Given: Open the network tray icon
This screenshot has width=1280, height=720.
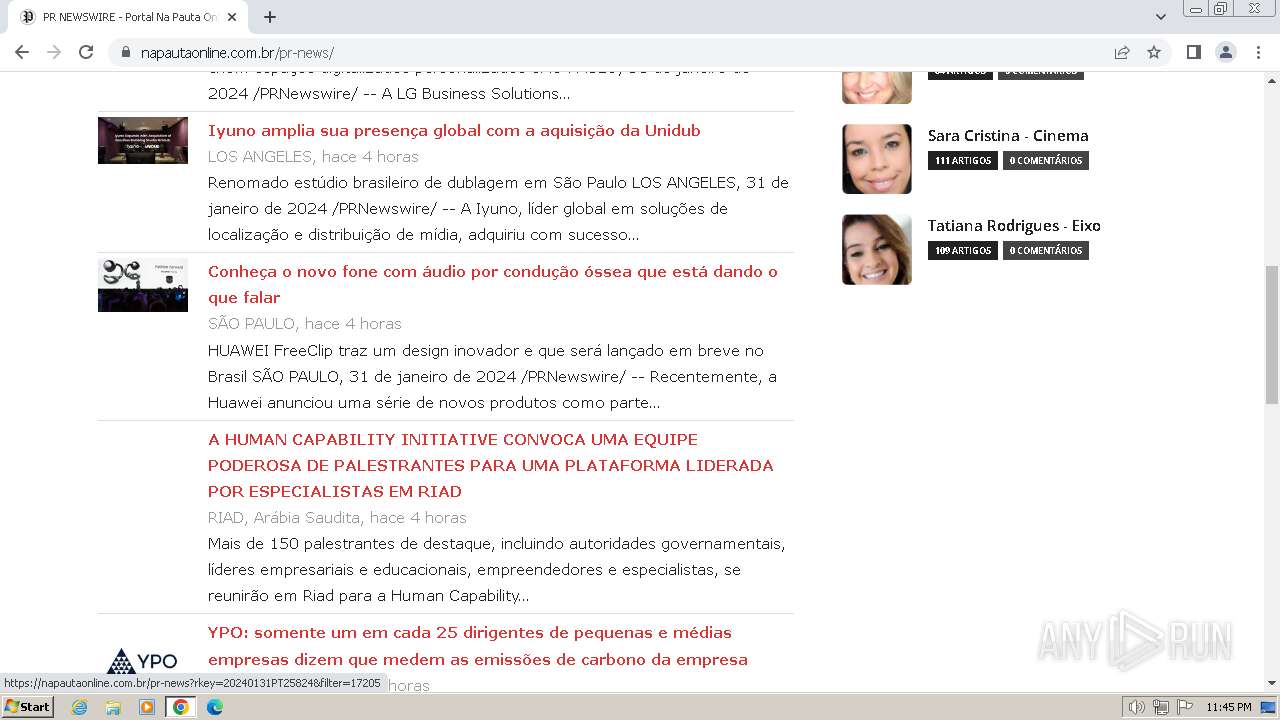Looking at the screenshot, I should pyautogui.click(x=1161, y=707).
